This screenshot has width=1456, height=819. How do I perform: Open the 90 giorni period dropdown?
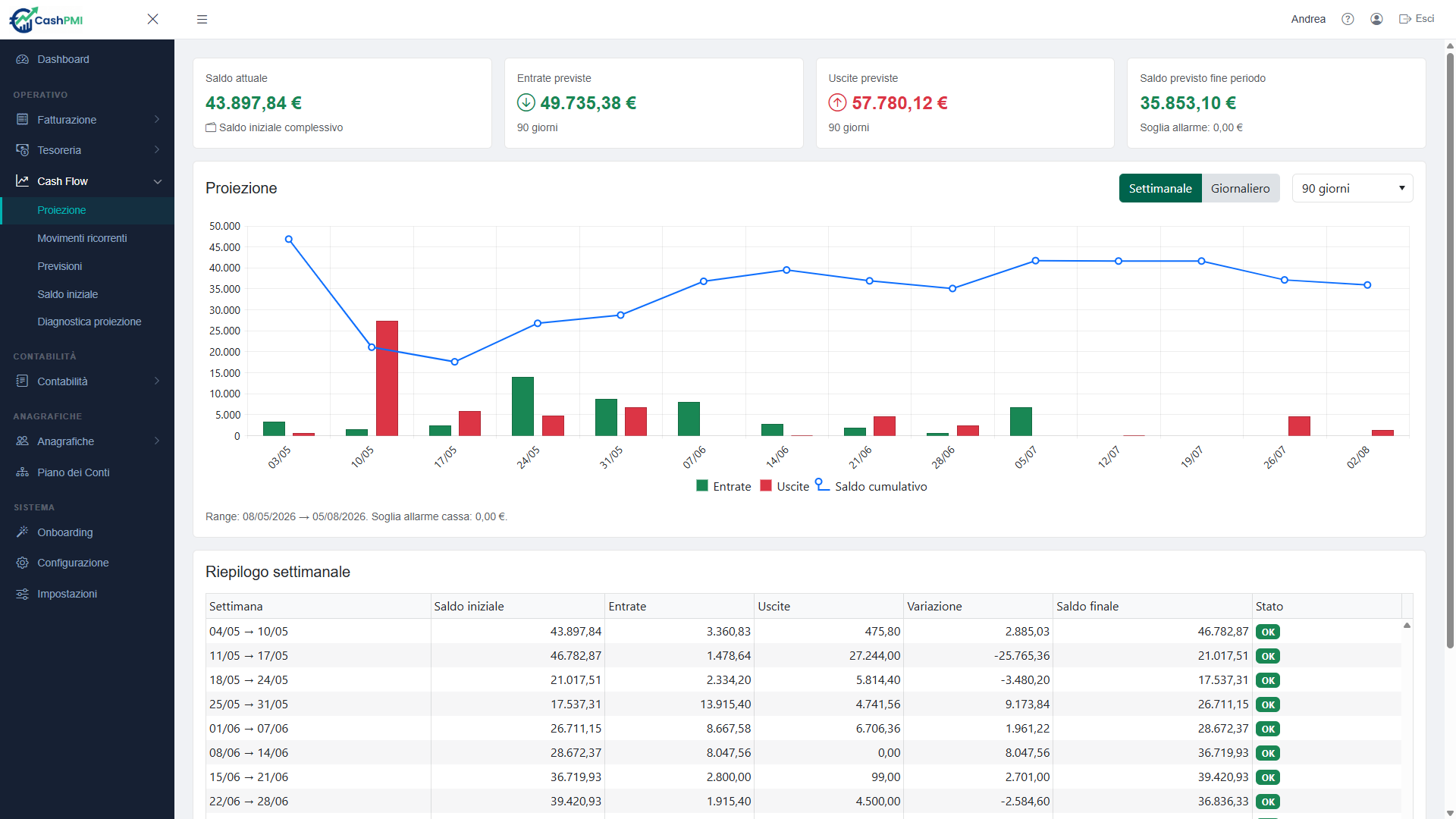[x=1353, y=188]
